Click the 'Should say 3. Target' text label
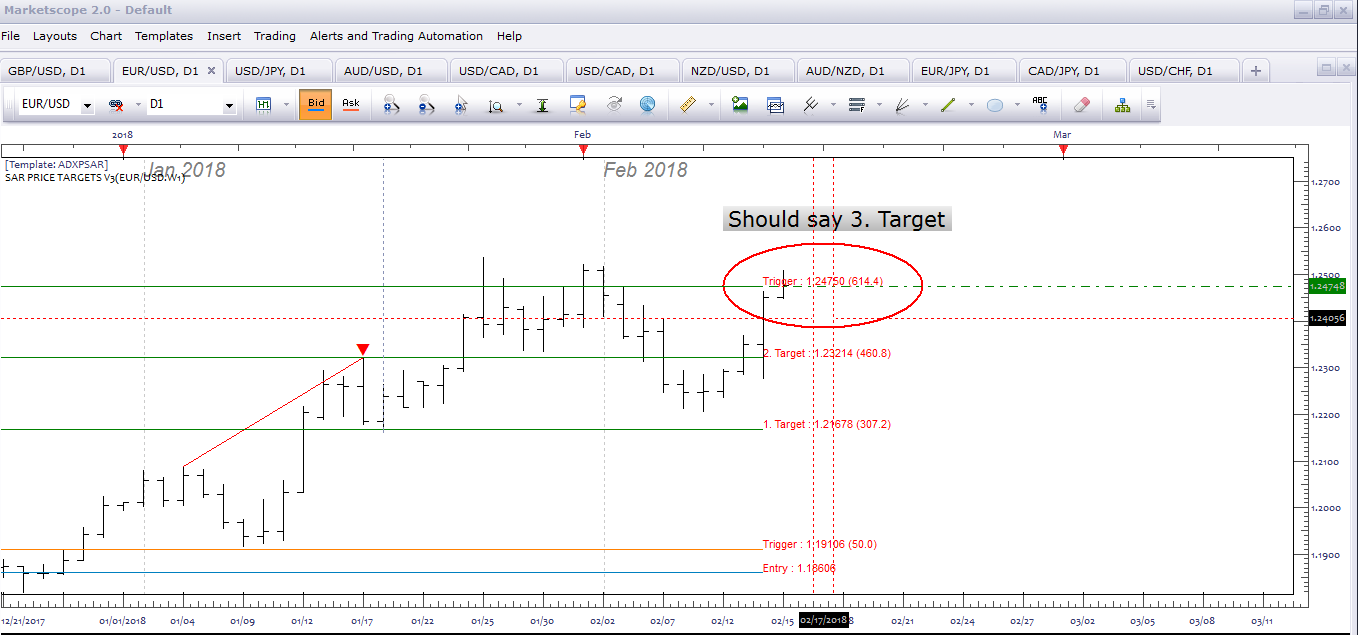The width and height of the screenshot is (1358, 635). tap(837, 219)
